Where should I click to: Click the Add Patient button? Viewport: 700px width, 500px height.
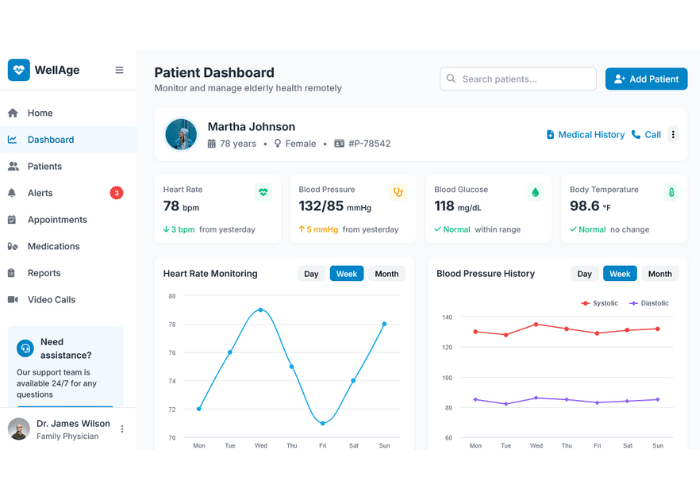point(646,79)
